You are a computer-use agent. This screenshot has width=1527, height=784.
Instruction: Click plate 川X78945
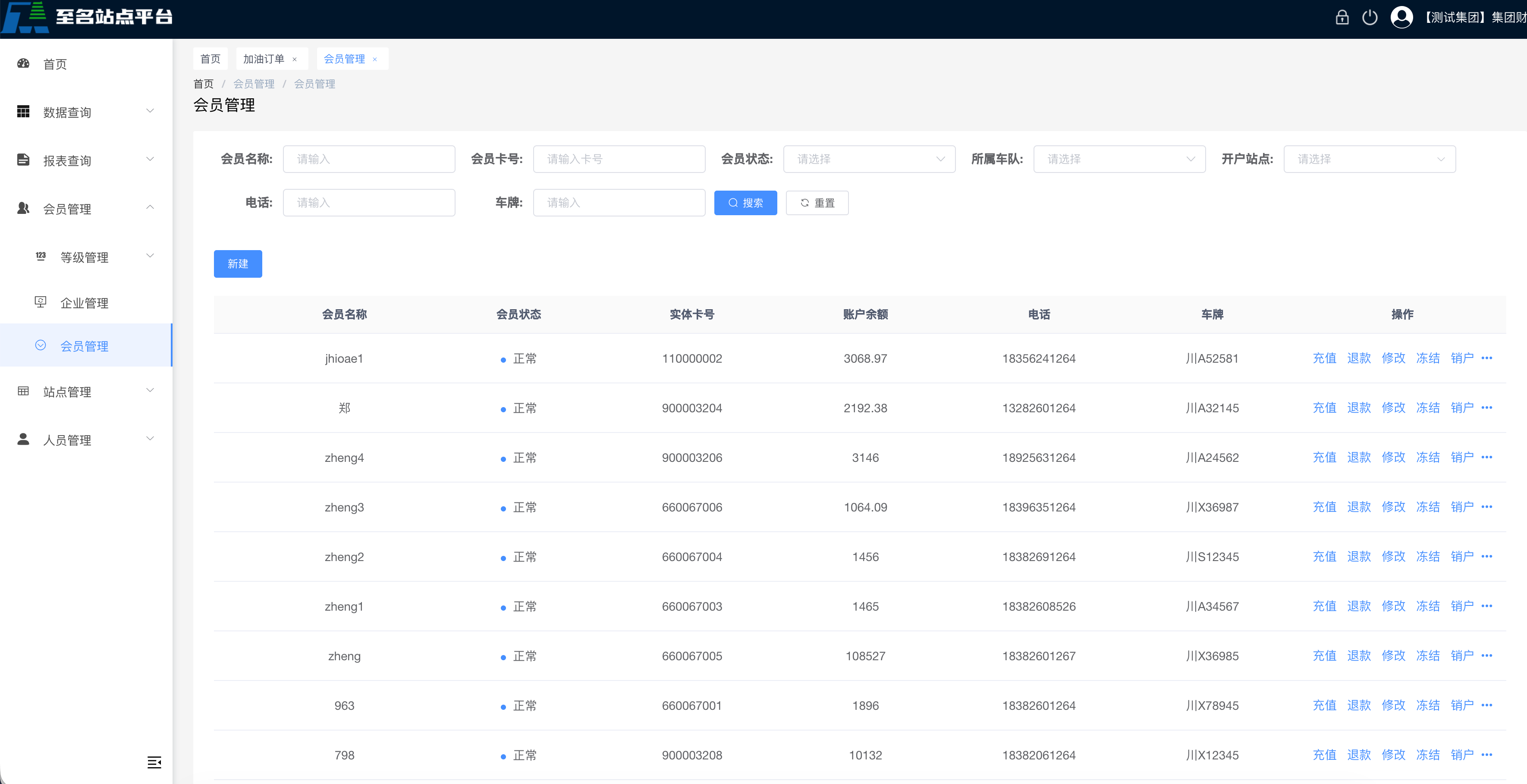[1212, 706]
